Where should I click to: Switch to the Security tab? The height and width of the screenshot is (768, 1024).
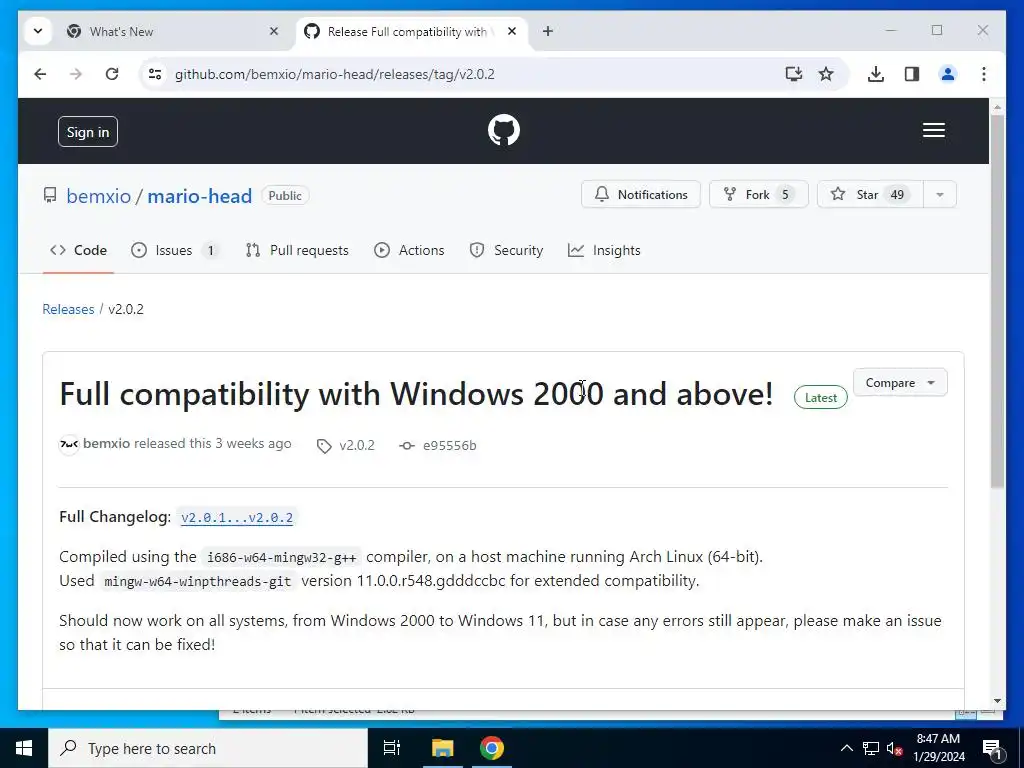coord(506,251)
